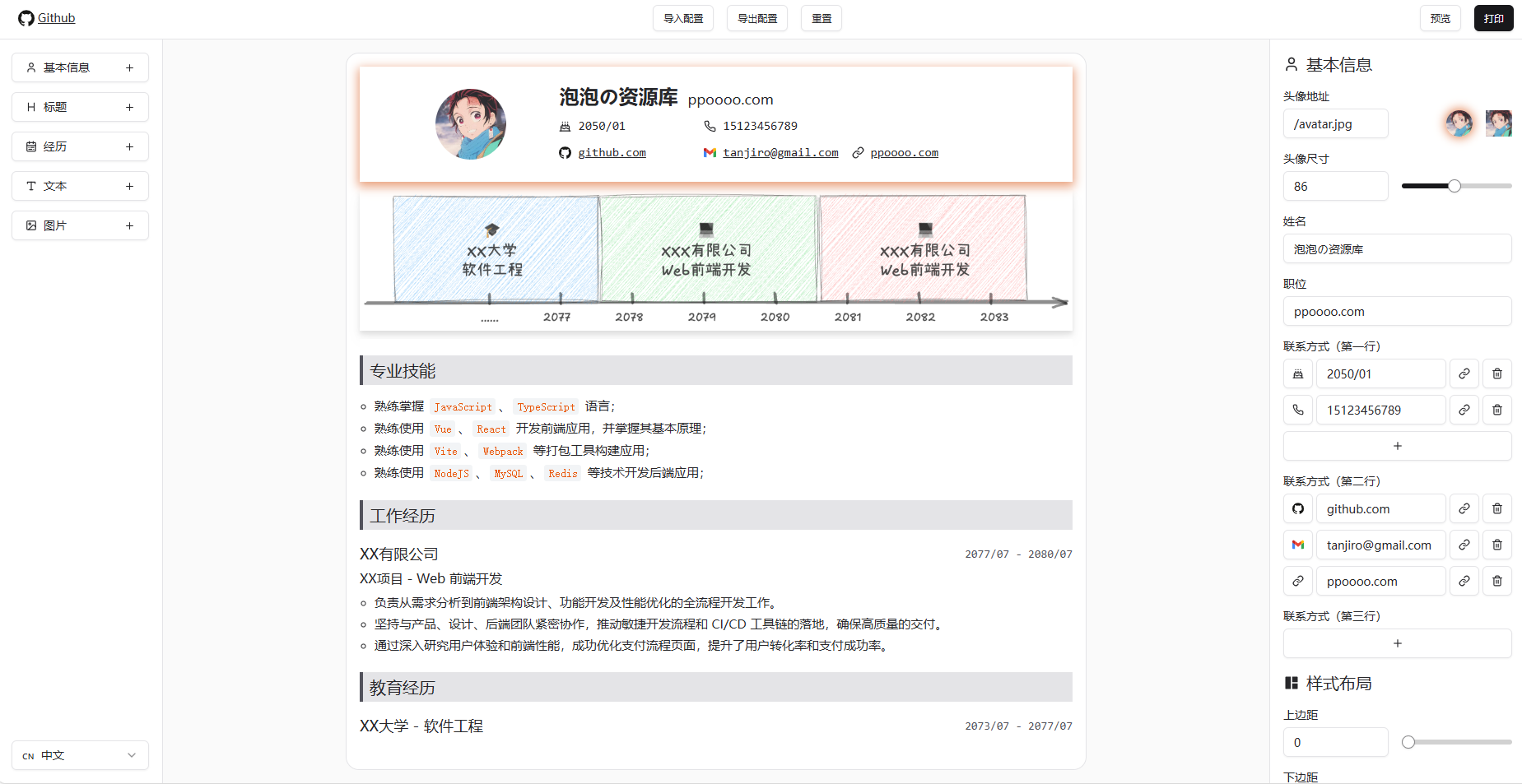Click the github.com contact input field
This screenshot has width=1522, height=784.
(x=1380, y=508)
